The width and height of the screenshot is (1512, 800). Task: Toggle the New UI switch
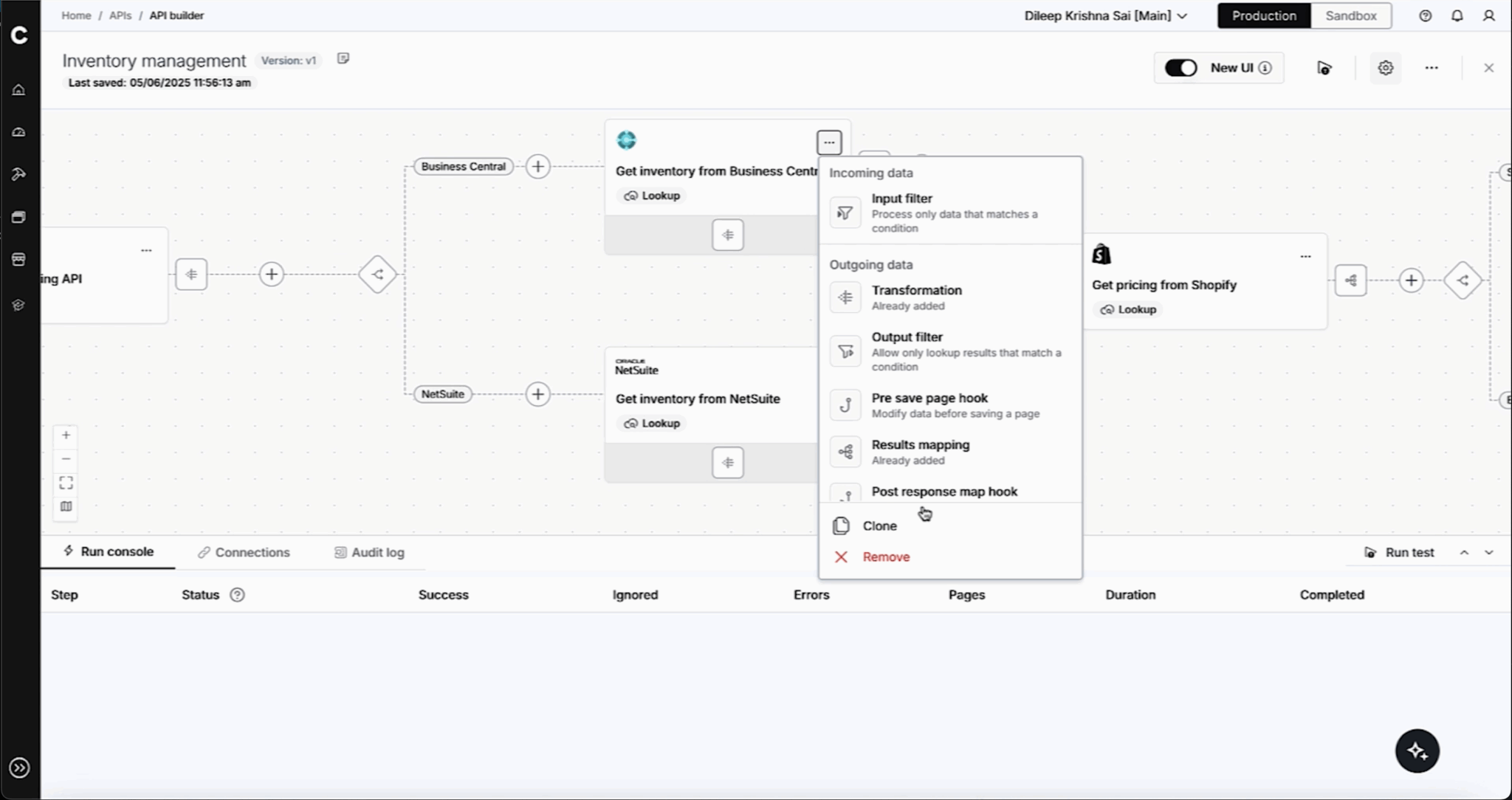point(1181,67)
